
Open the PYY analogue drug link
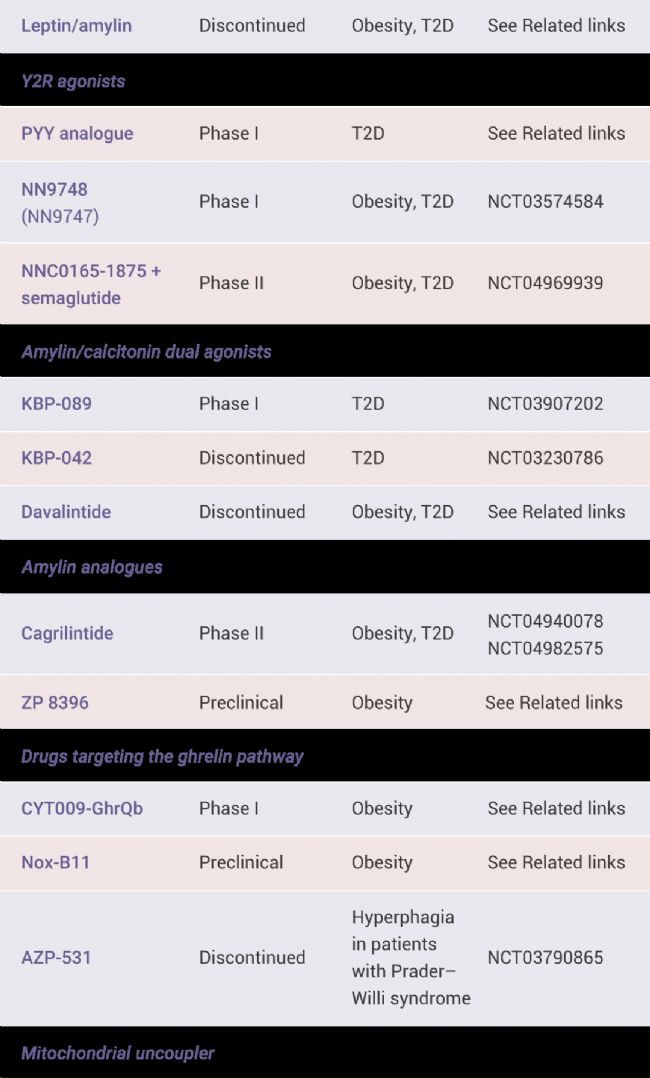tap(77, 133)
